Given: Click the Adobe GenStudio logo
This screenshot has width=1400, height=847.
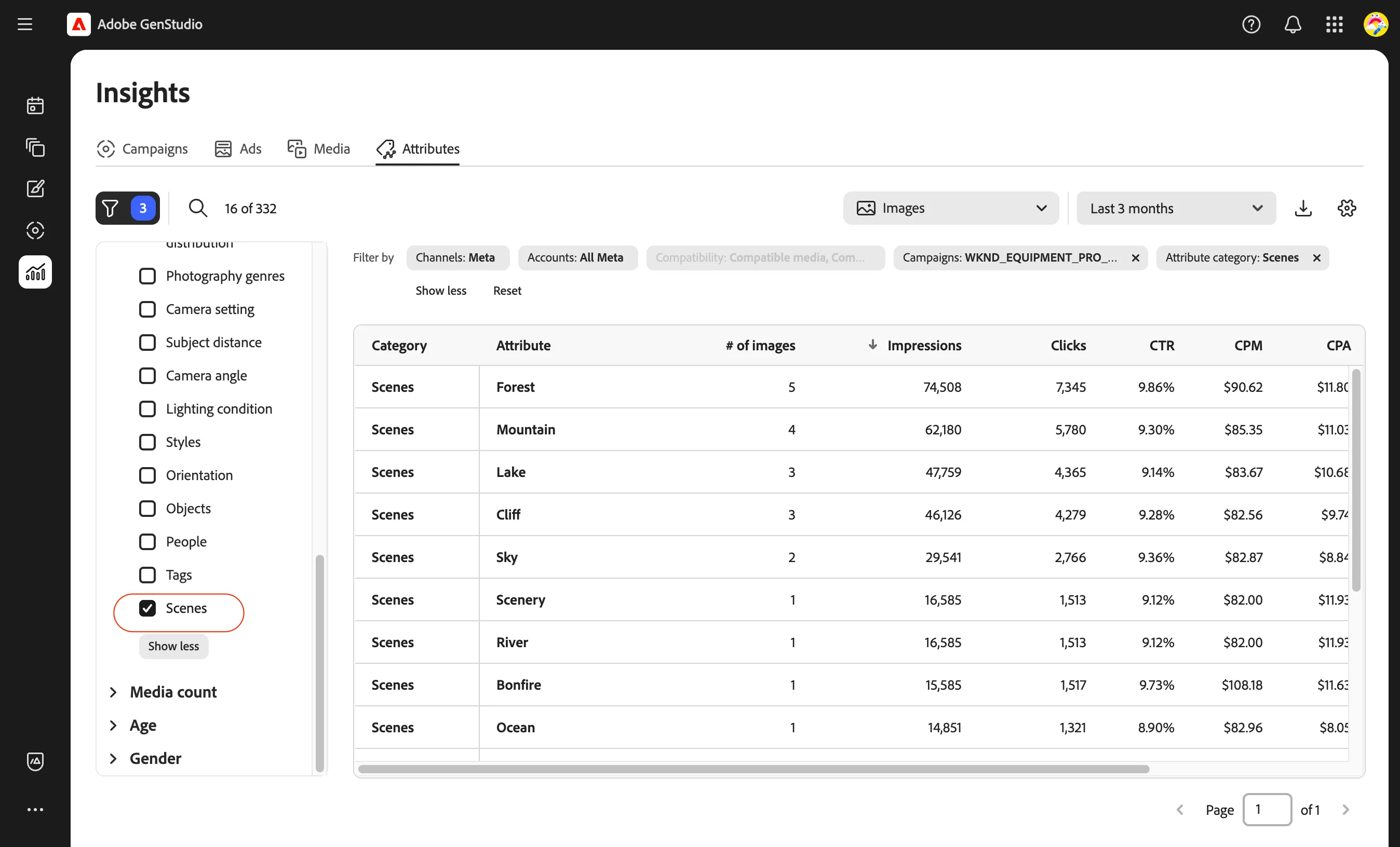Looking at the screenshot, I should [78, 24].
